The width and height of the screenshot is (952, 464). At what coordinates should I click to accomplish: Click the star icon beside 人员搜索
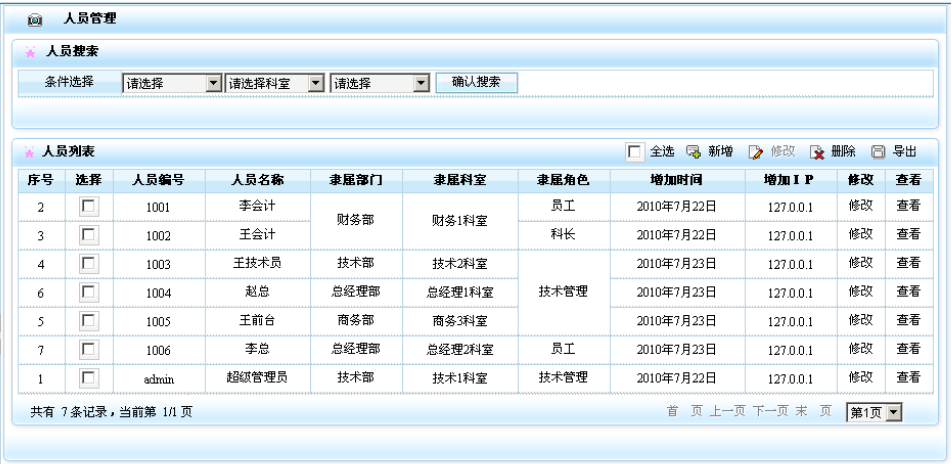[x=30, y=52]
